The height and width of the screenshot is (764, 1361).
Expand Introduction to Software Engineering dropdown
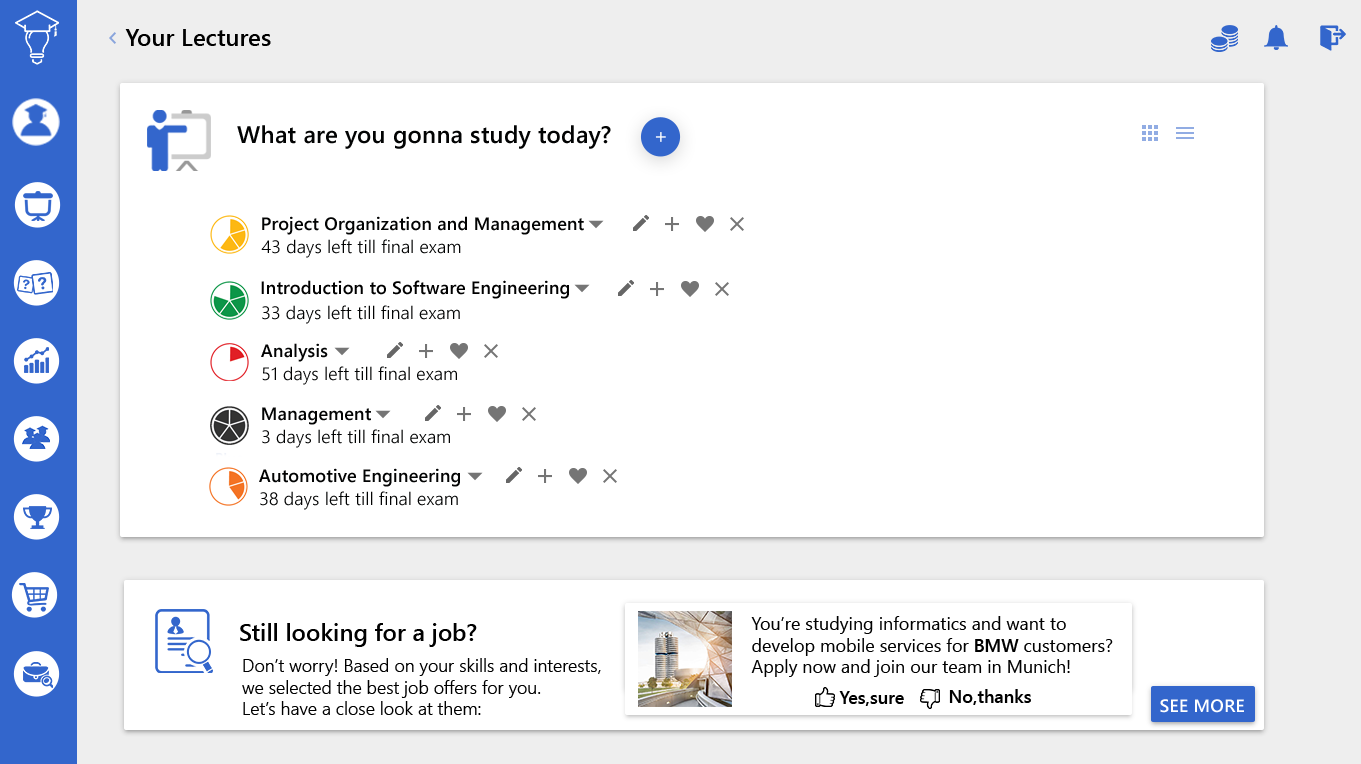[x=582, y=288]
